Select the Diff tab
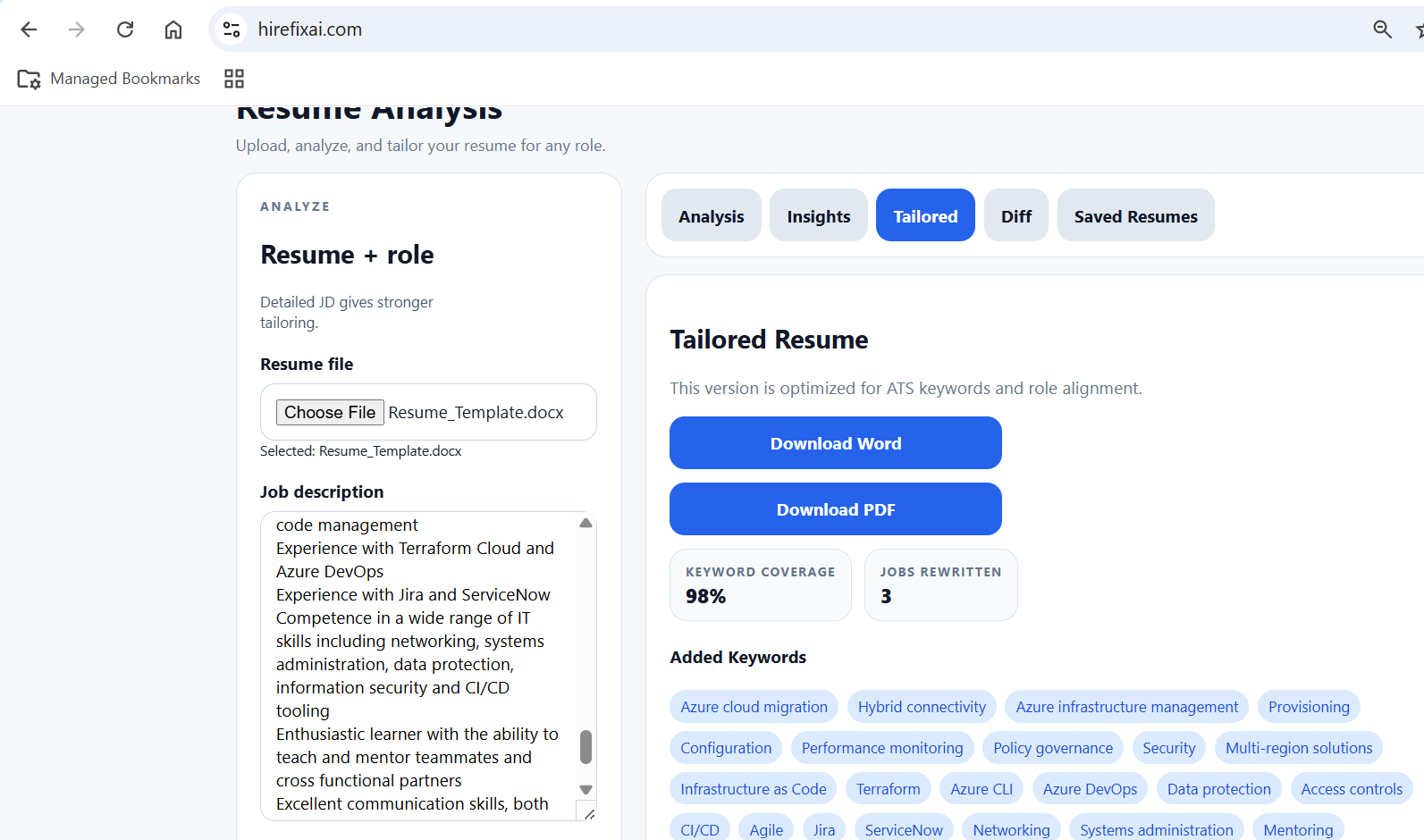The height and width of the screenshot is (840, 1424). pos(1015,215)
